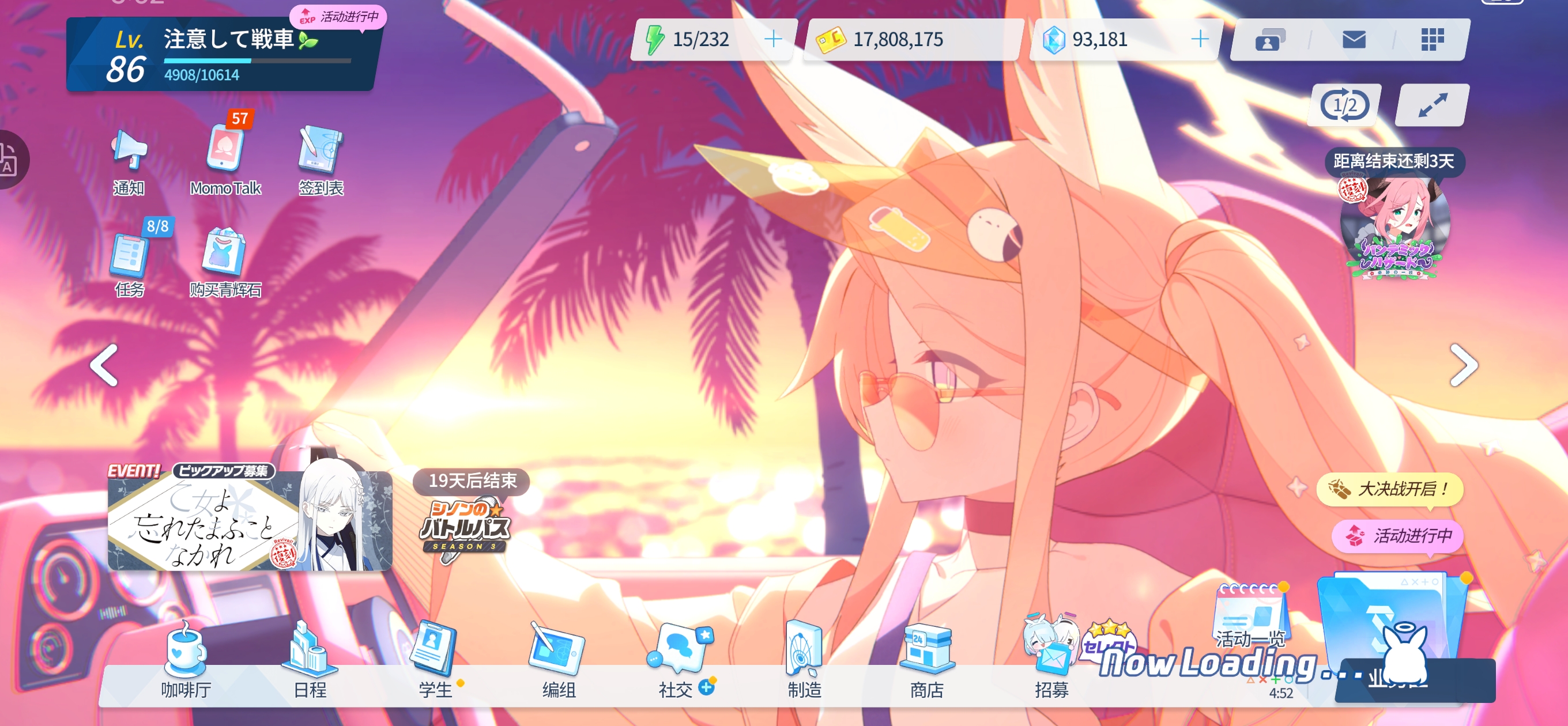Open the 招募 recruitment screen
Image resolution: width=1568 pixels, height=726 pixels.
point(1051,659)
